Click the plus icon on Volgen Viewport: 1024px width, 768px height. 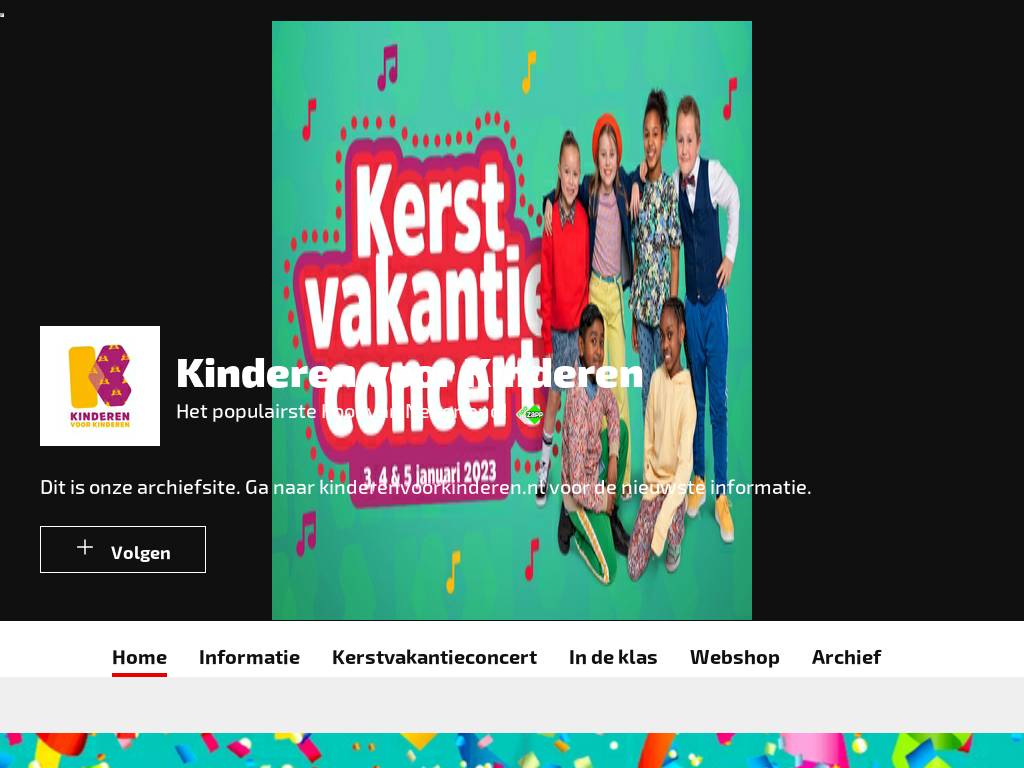click(x=85, y=547)
